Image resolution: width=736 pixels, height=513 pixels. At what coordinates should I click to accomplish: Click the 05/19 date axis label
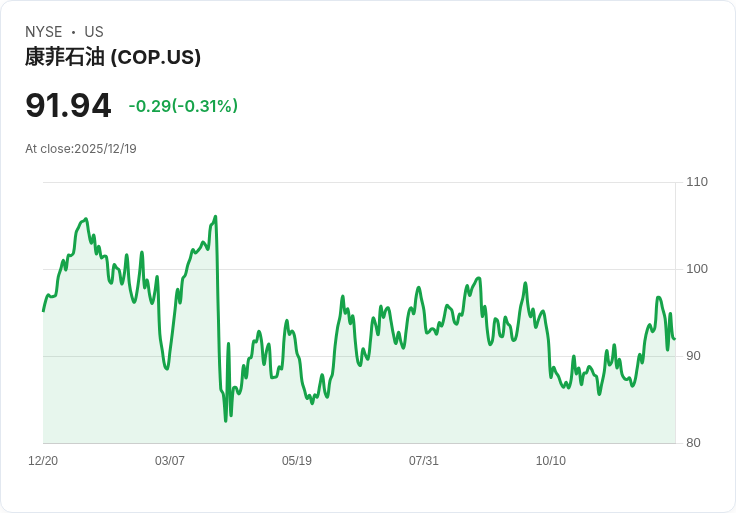coord(297,461)
